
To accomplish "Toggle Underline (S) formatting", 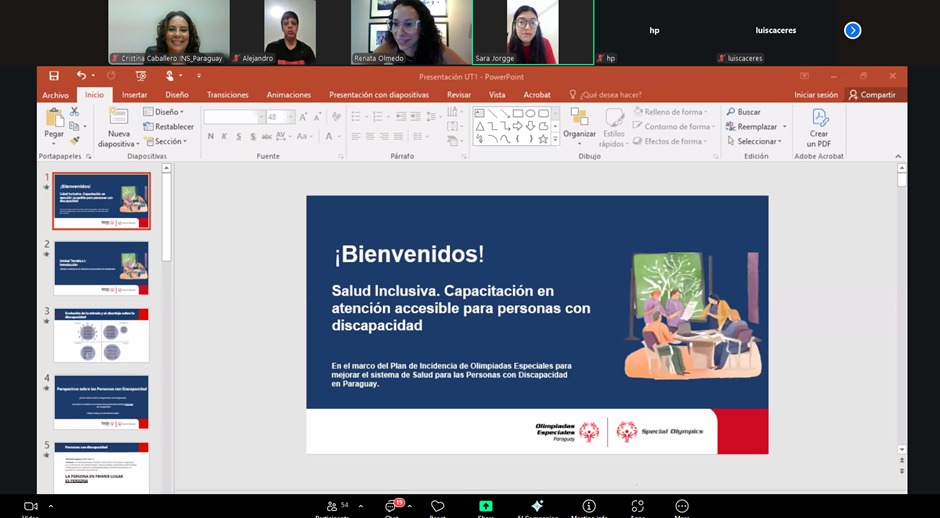I will click(x=239, y=137).
